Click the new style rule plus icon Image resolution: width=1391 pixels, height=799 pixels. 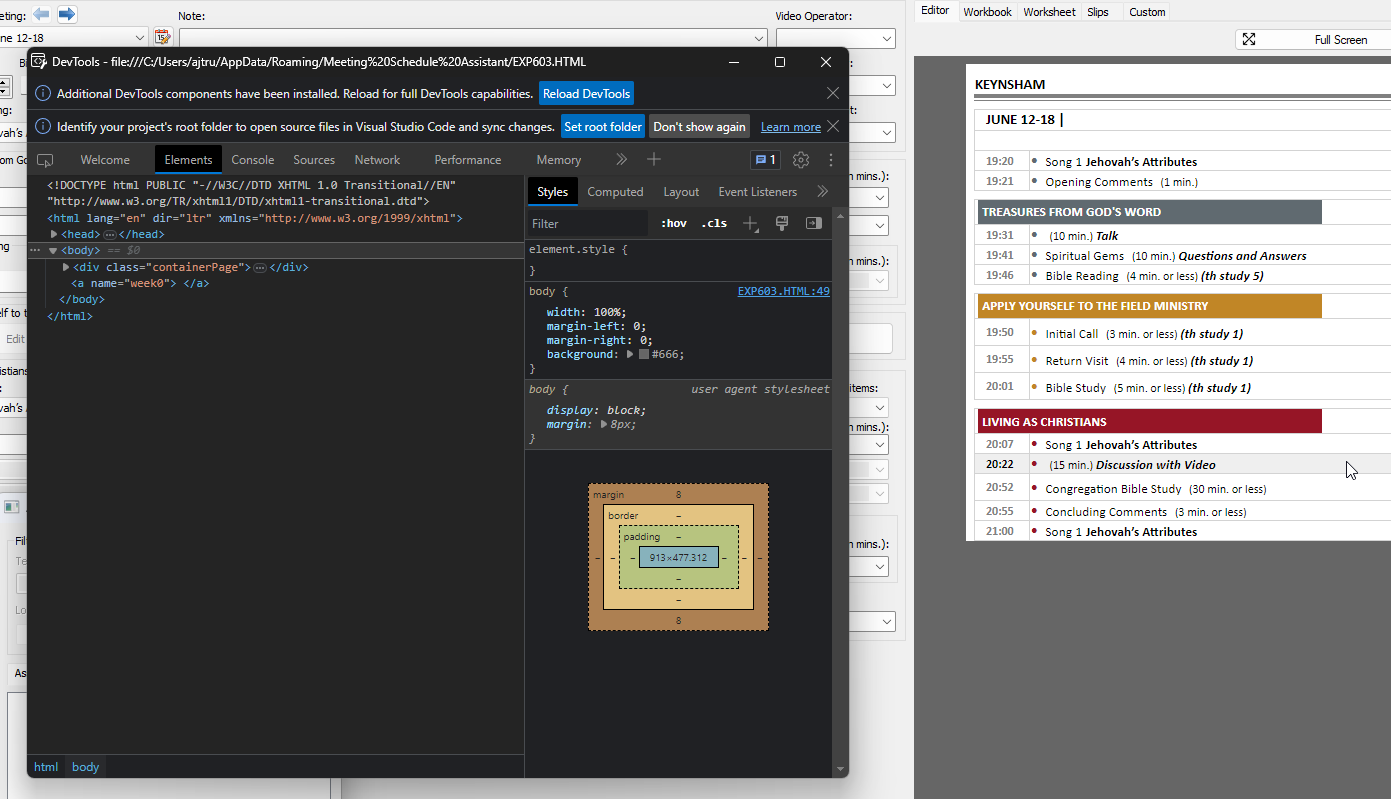coord(750,223)
